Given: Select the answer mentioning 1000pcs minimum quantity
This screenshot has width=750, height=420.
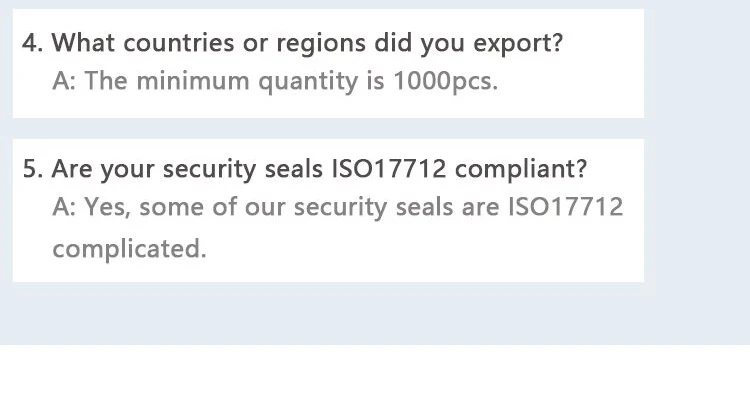Looking at the screenshot, I should pyautogui.click(x=275, y=81).
